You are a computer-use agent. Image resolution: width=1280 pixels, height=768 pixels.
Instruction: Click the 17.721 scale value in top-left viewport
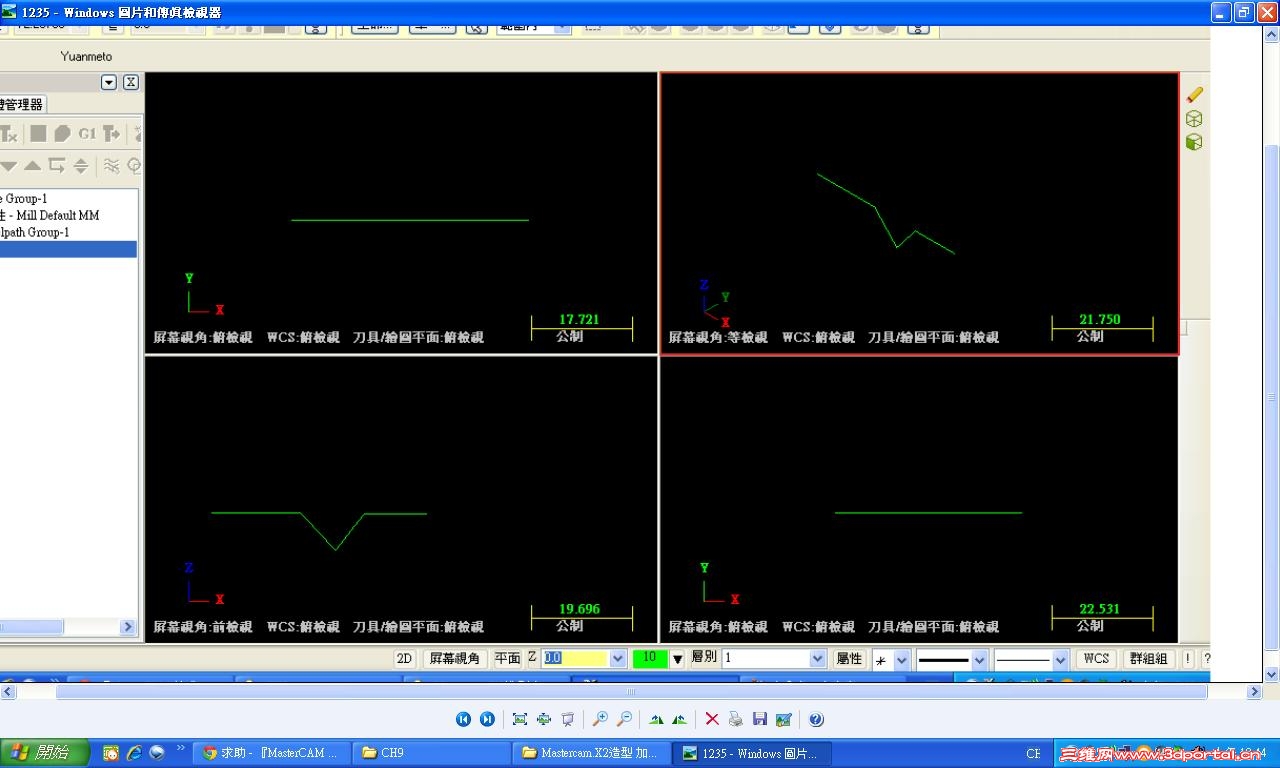click(x=579, y=319)
